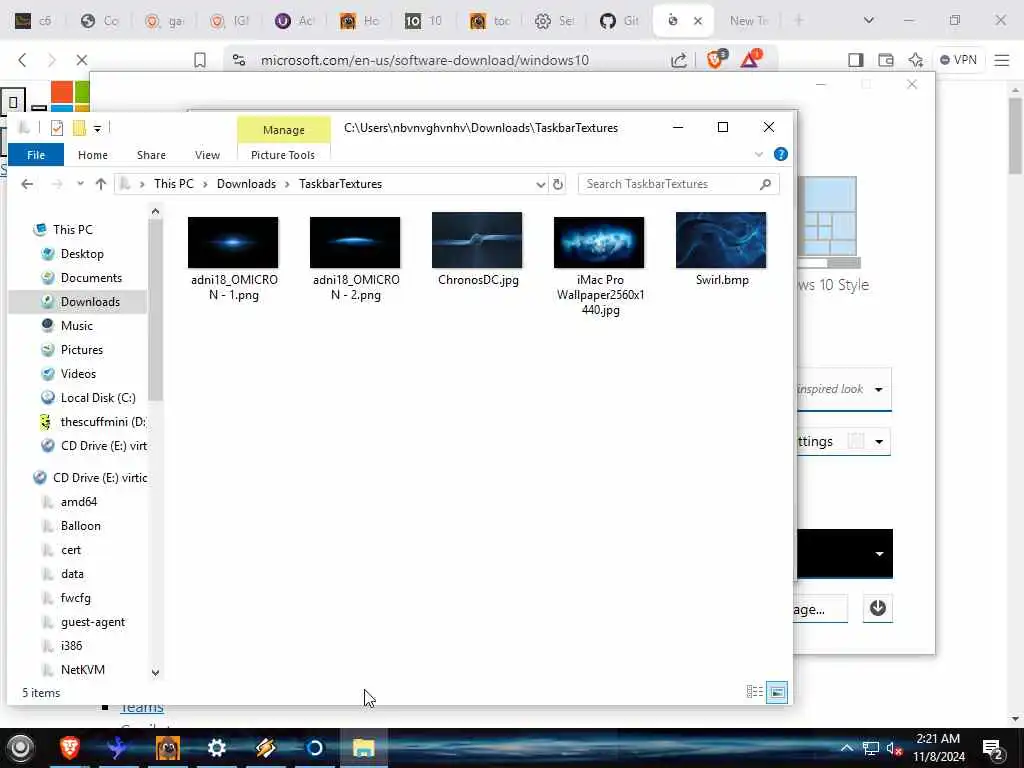Switch to the Share ribbon tab
The height and width of the screenshot is (768, 1024).
coord(152,155)
